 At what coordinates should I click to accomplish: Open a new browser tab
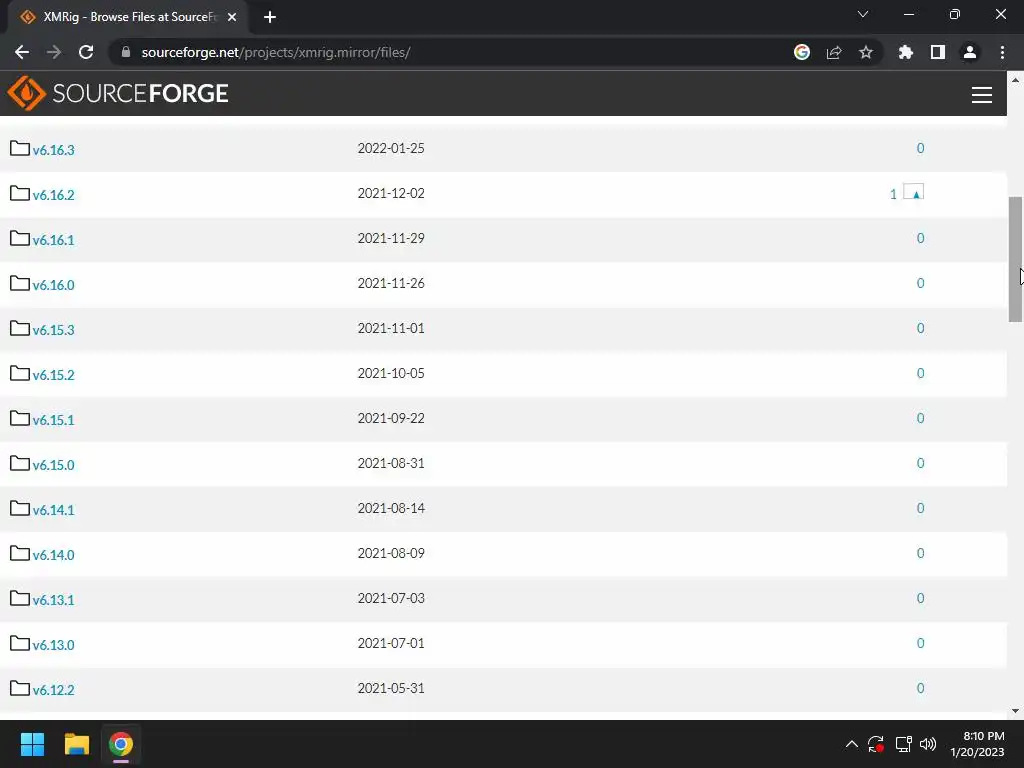(270, 17)
